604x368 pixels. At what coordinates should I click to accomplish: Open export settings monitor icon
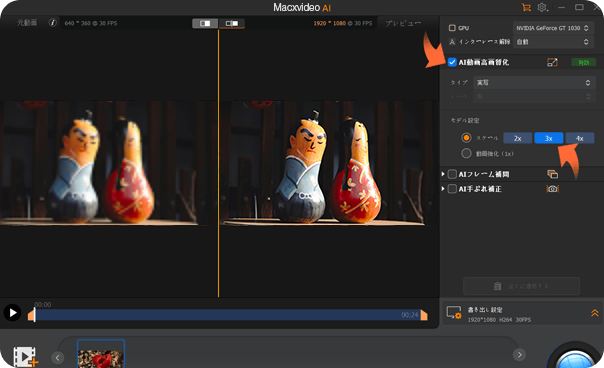(454, 313)
